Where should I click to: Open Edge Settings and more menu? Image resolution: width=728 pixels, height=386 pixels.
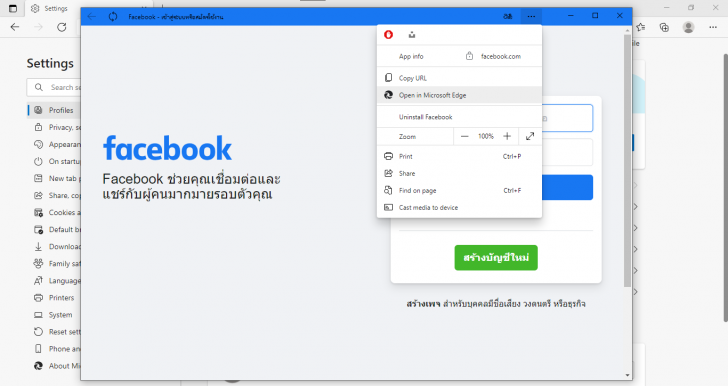coord(713,27)
